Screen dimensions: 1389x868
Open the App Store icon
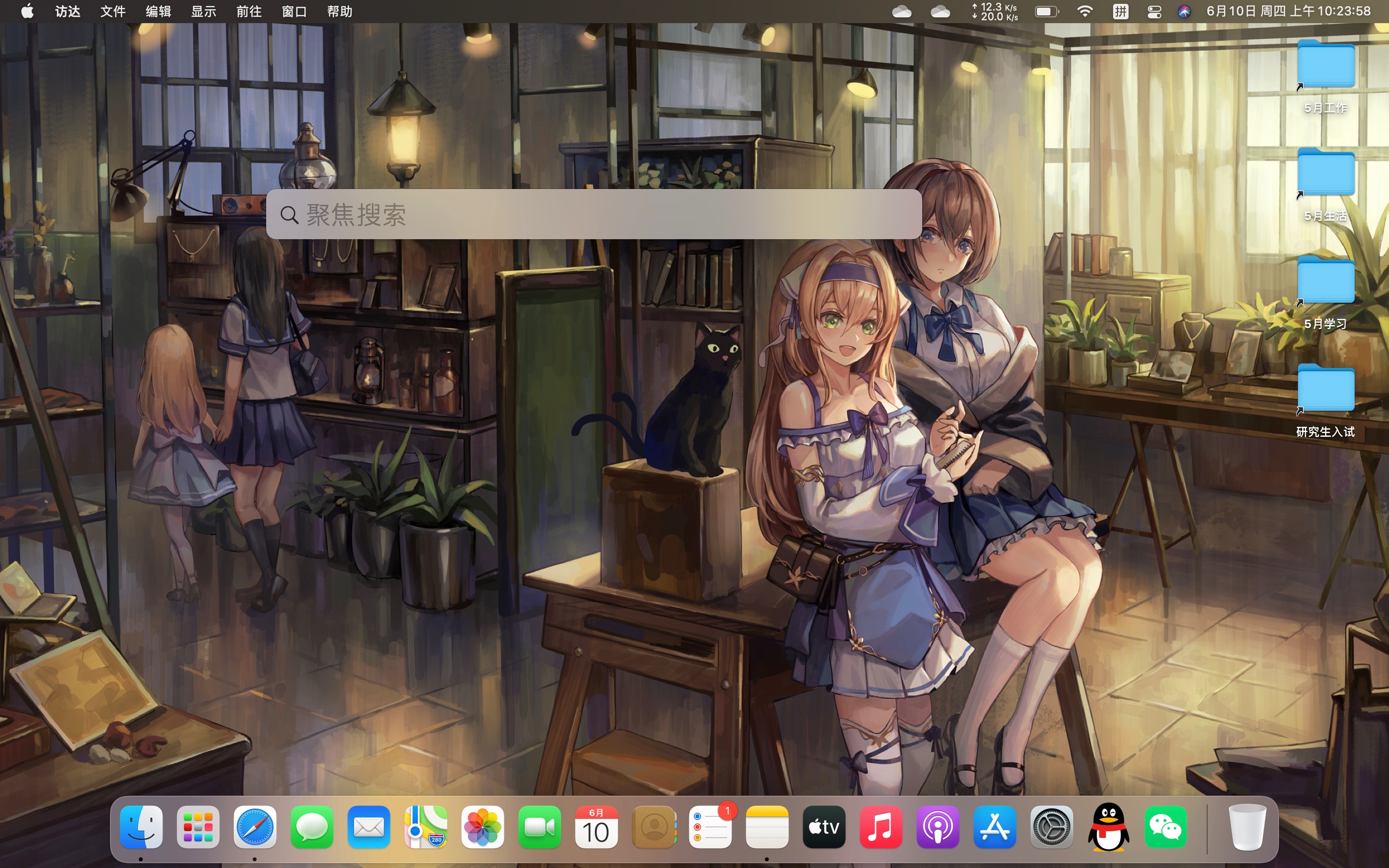pos(994,827)
